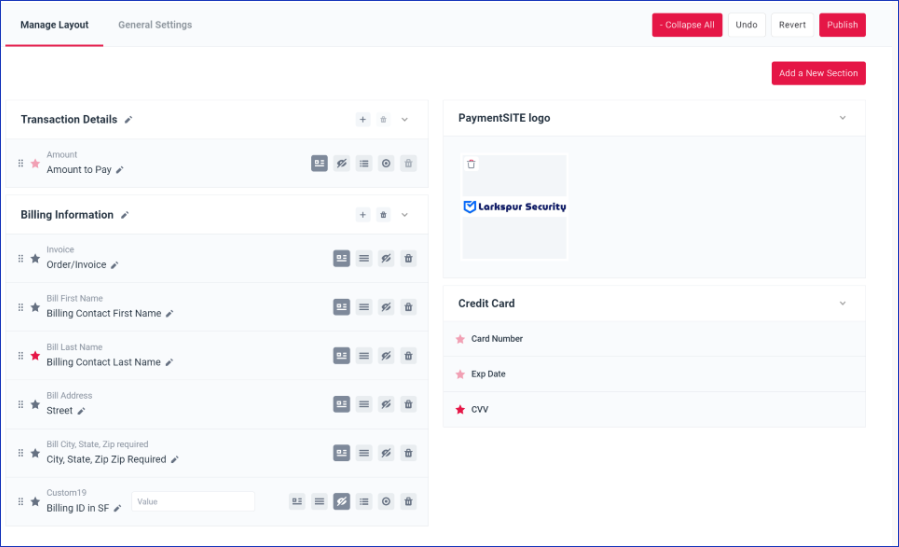Set Amount to Pay as radio option
The height and width of the screenshot is (547, 899).
(386, 163)
